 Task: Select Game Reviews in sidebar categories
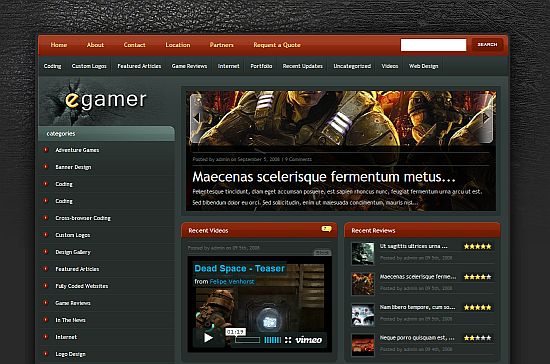73,303
